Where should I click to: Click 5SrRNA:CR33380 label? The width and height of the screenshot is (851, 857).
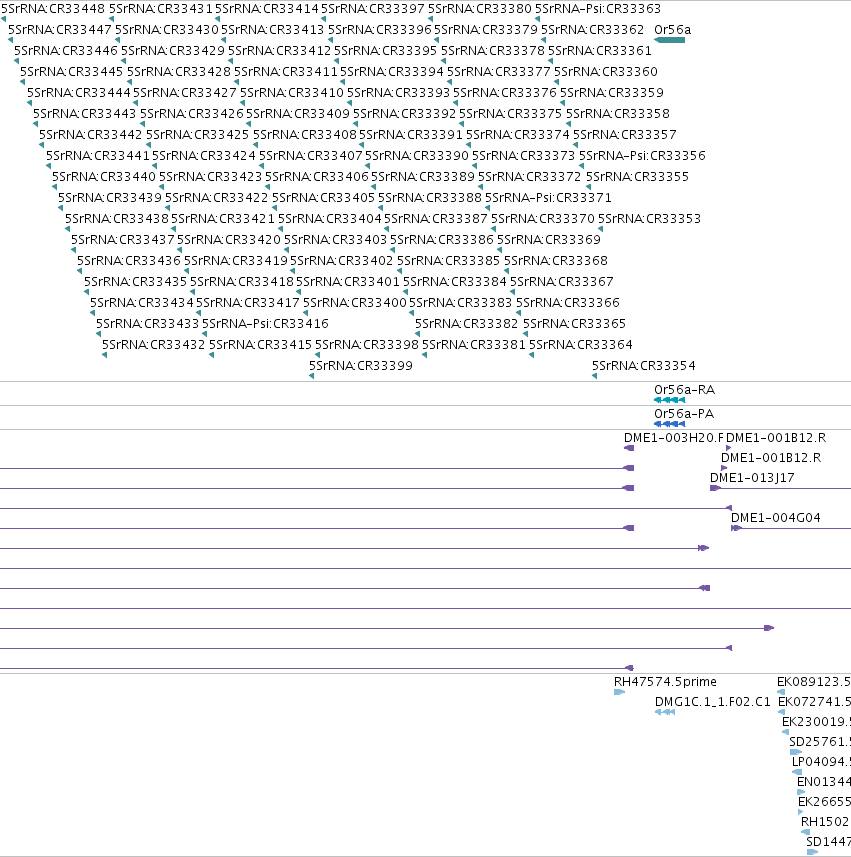[479, 9]
